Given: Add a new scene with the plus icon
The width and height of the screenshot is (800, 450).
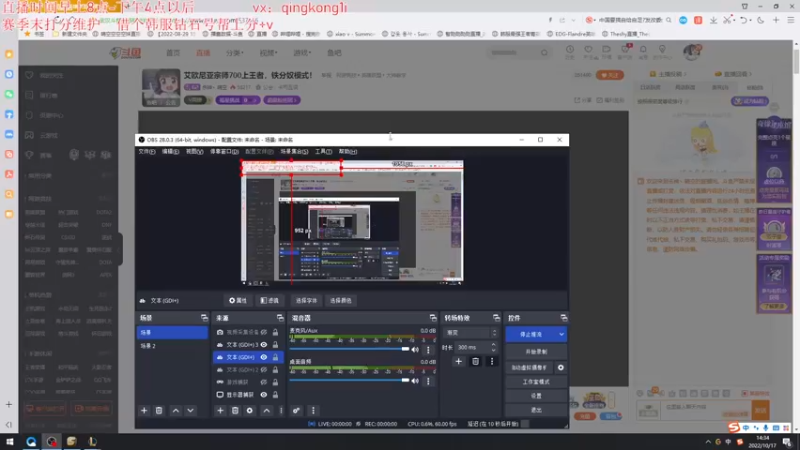Looking at the screenshot, I should tap(144, 411).
